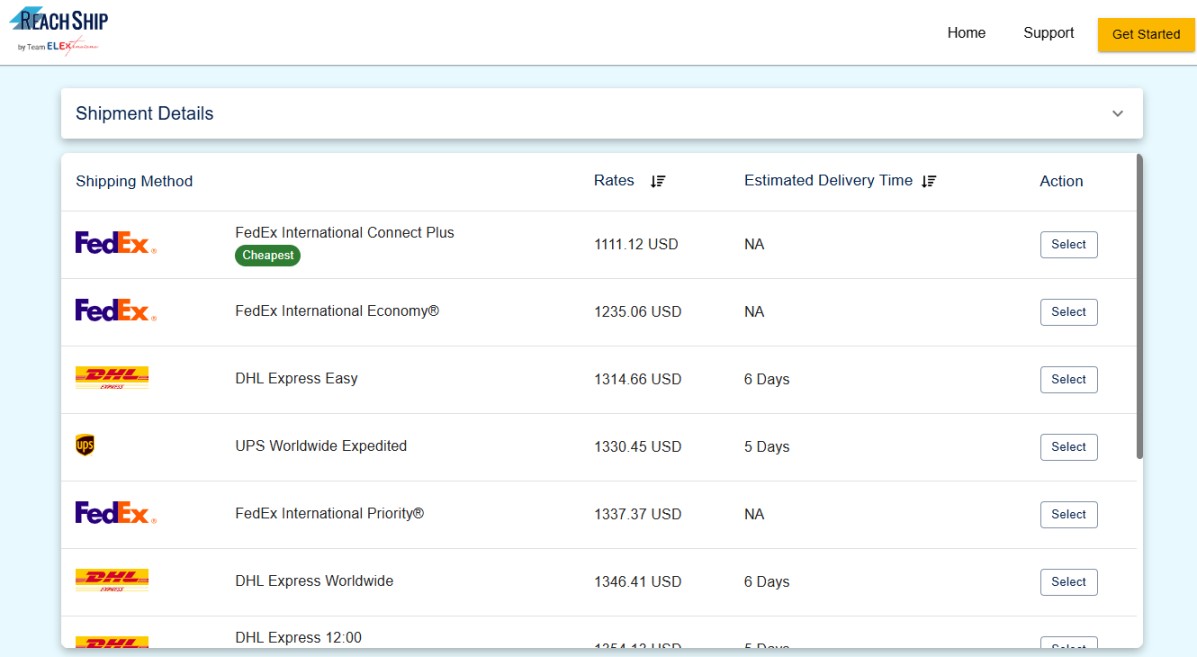Select DHL Express Easy rate
The width and height of the screenshot is (1197, 657).
pyautogui.click(x=1069, y=379)
